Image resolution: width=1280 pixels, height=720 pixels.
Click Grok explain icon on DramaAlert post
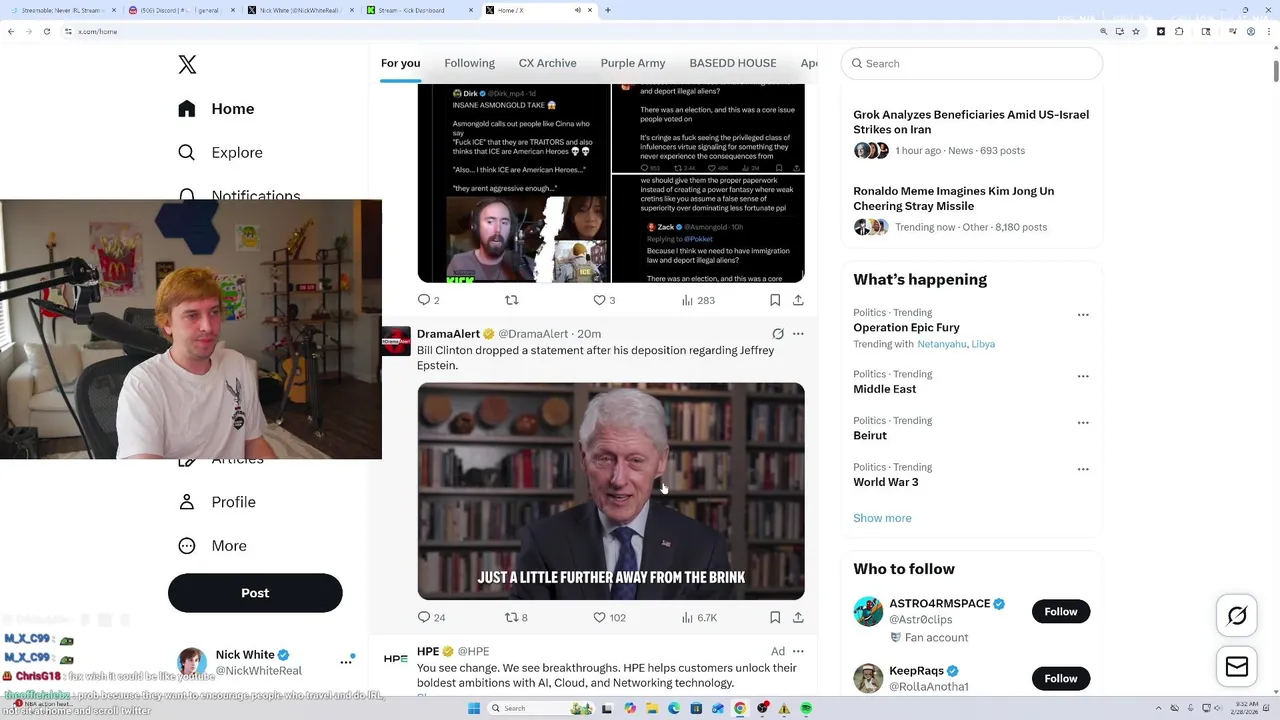coord(778,334)
